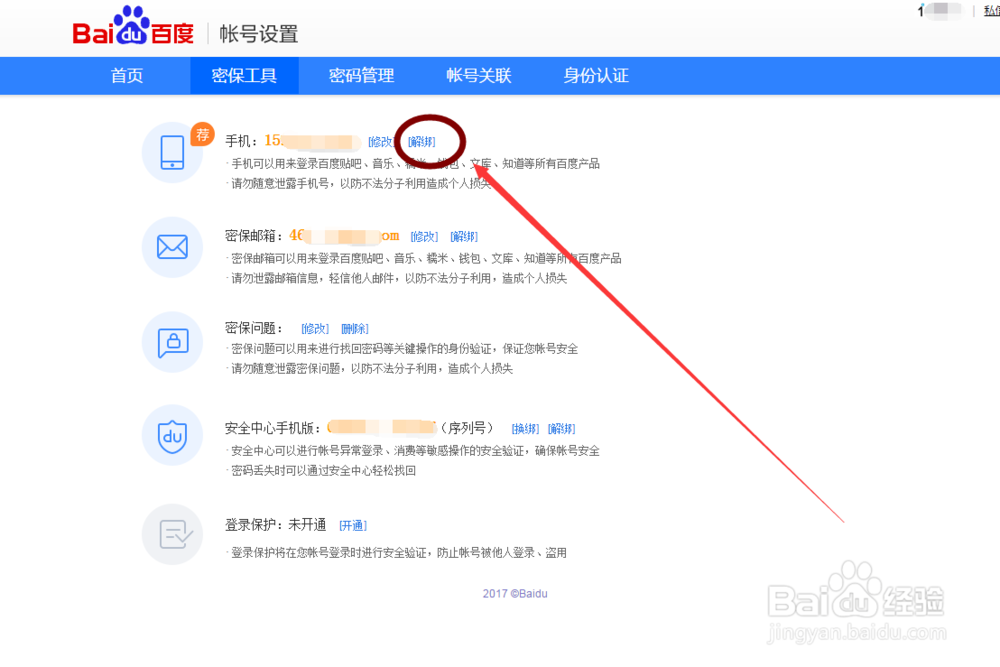Open the 帐号关联 tab
The width and height of the screenshot is (1000, 667).
(479, 75)
